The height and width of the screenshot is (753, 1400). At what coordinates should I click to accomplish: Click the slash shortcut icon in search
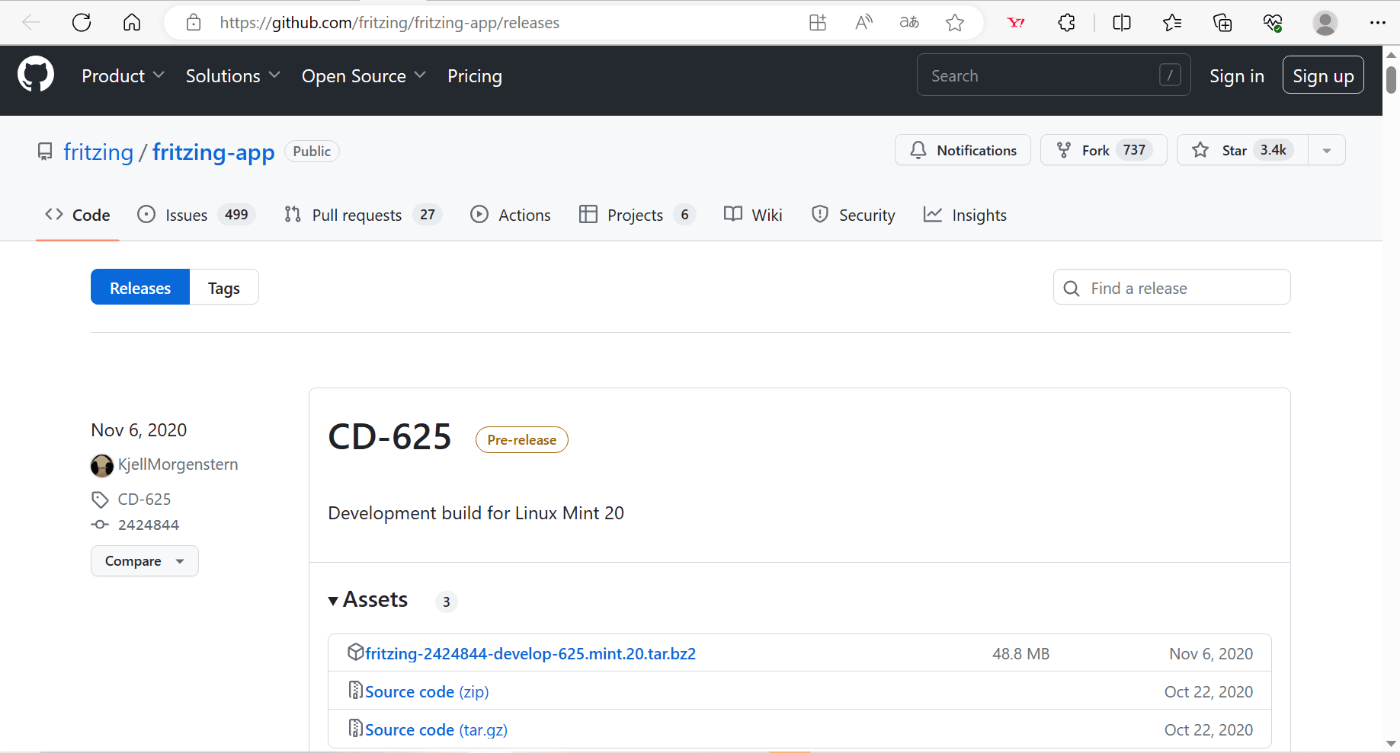point(1169,75)
